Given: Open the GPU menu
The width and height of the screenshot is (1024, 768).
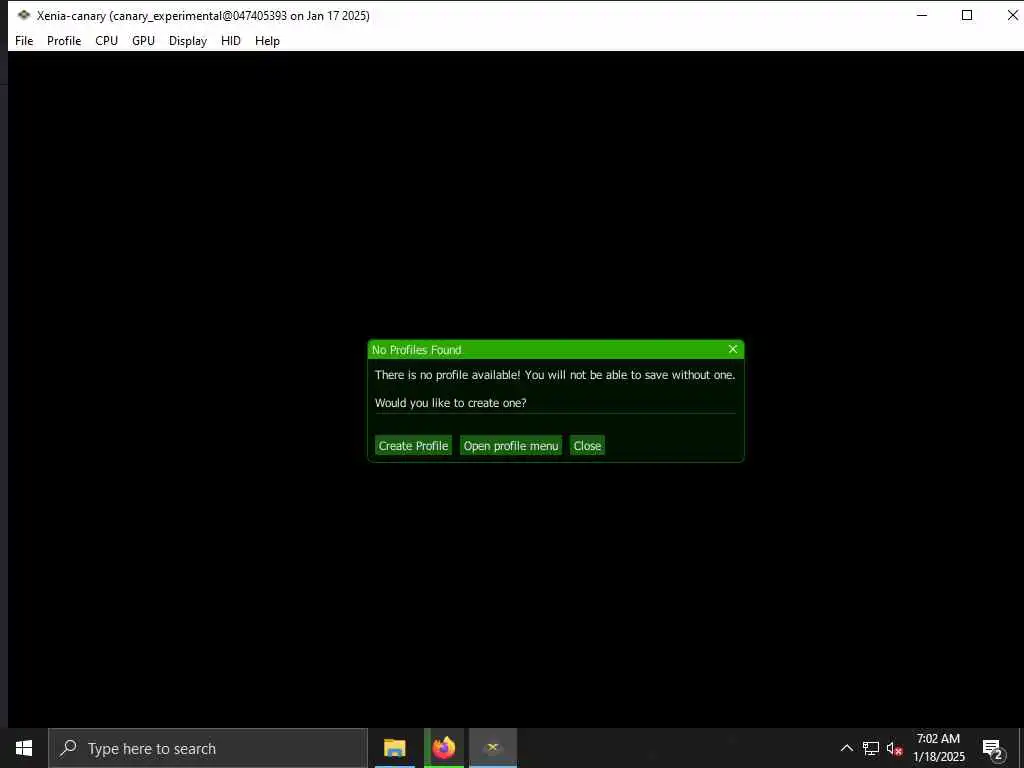Looking at the screenshot, I should (x=143, y=40).
